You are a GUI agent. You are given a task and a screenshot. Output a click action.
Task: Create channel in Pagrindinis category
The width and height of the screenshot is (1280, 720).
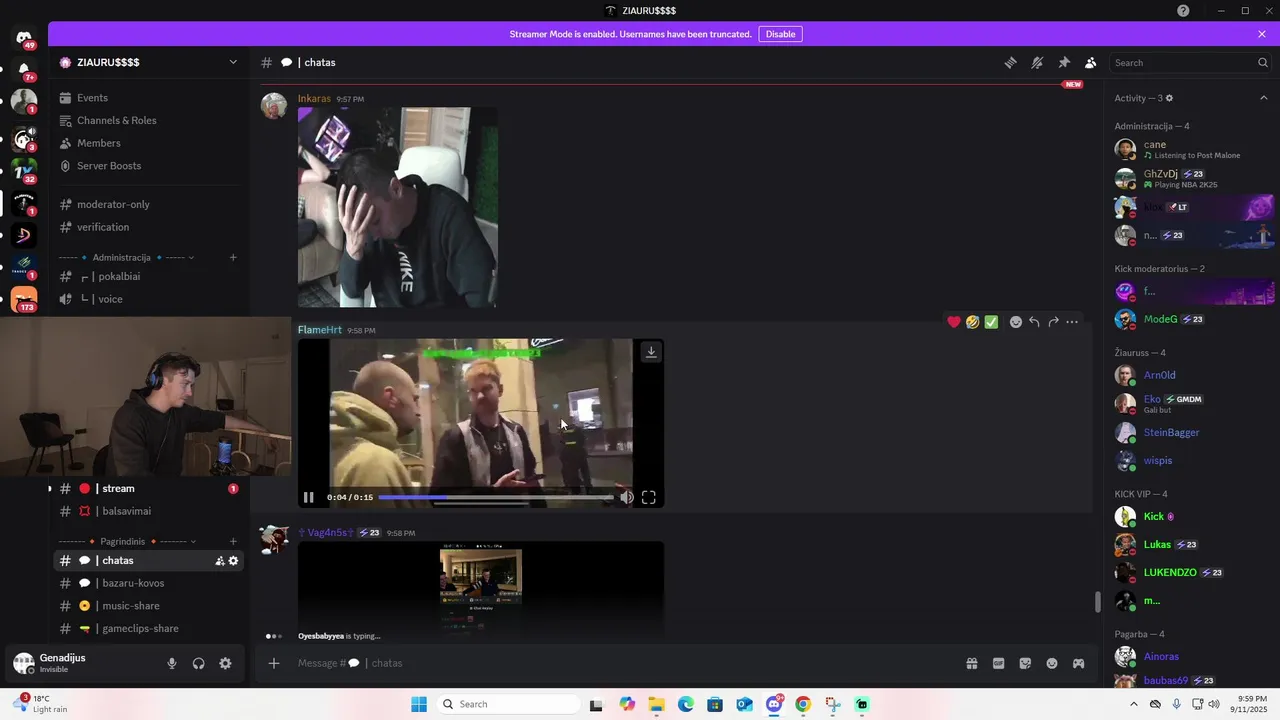(x=233, y=541)
